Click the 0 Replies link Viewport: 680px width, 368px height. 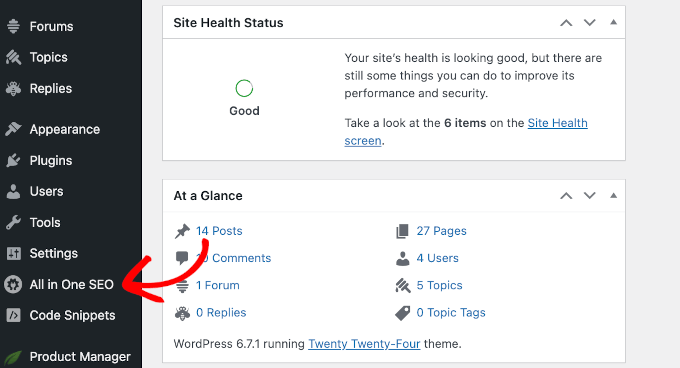[221, 313]
